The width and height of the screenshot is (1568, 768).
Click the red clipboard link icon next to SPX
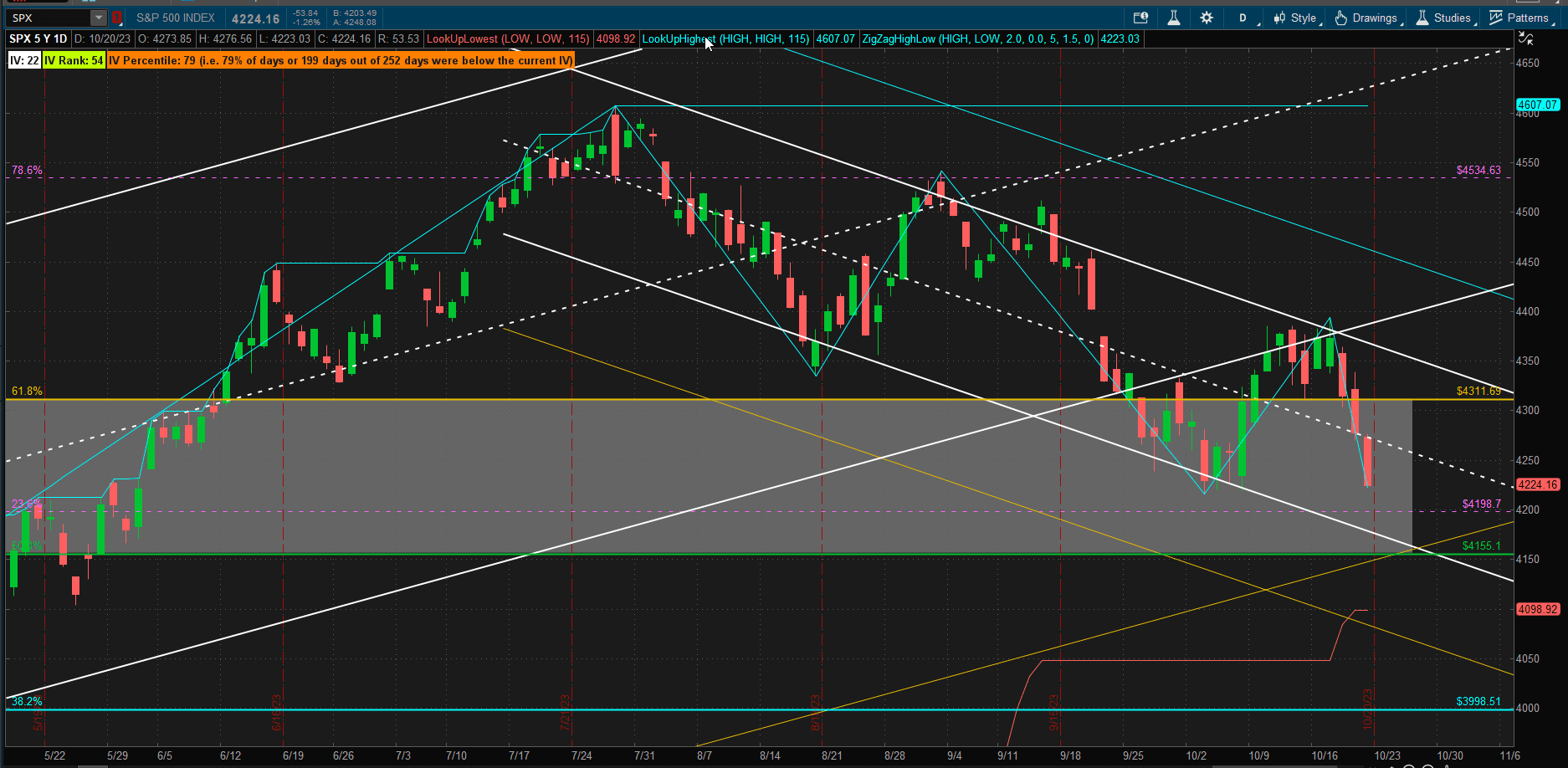click(117, 18)
